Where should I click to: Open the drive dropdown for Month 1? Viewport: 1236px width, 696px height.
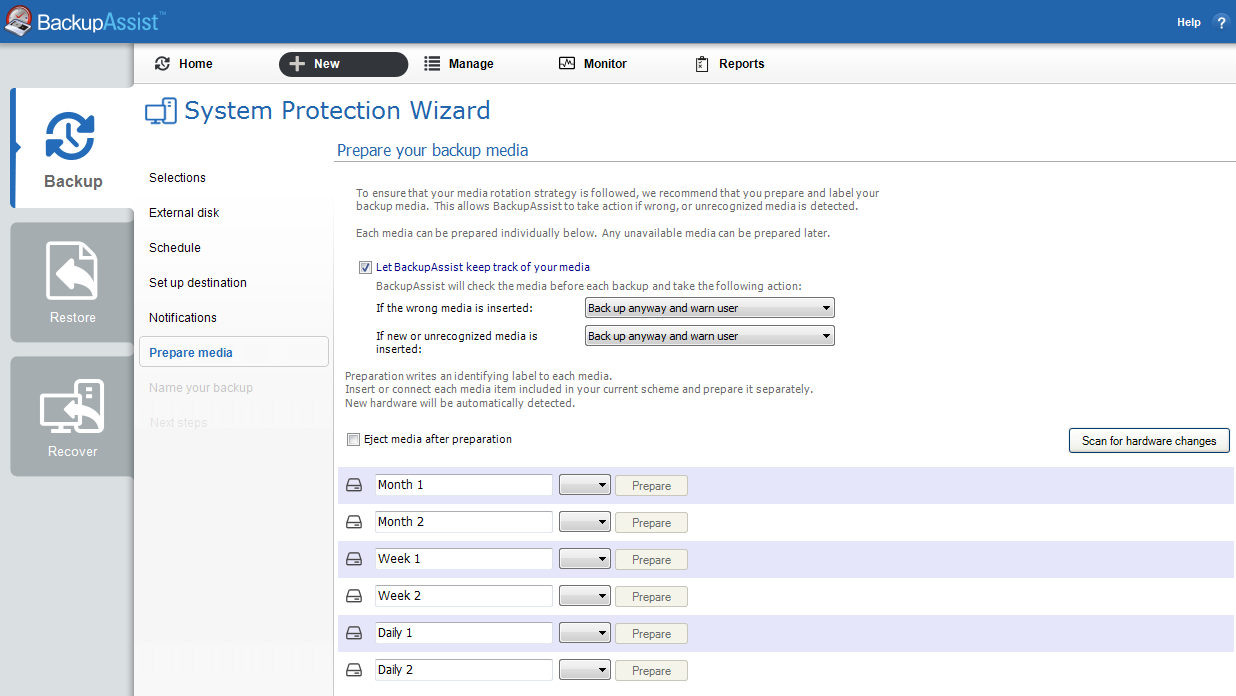(585, 485)
